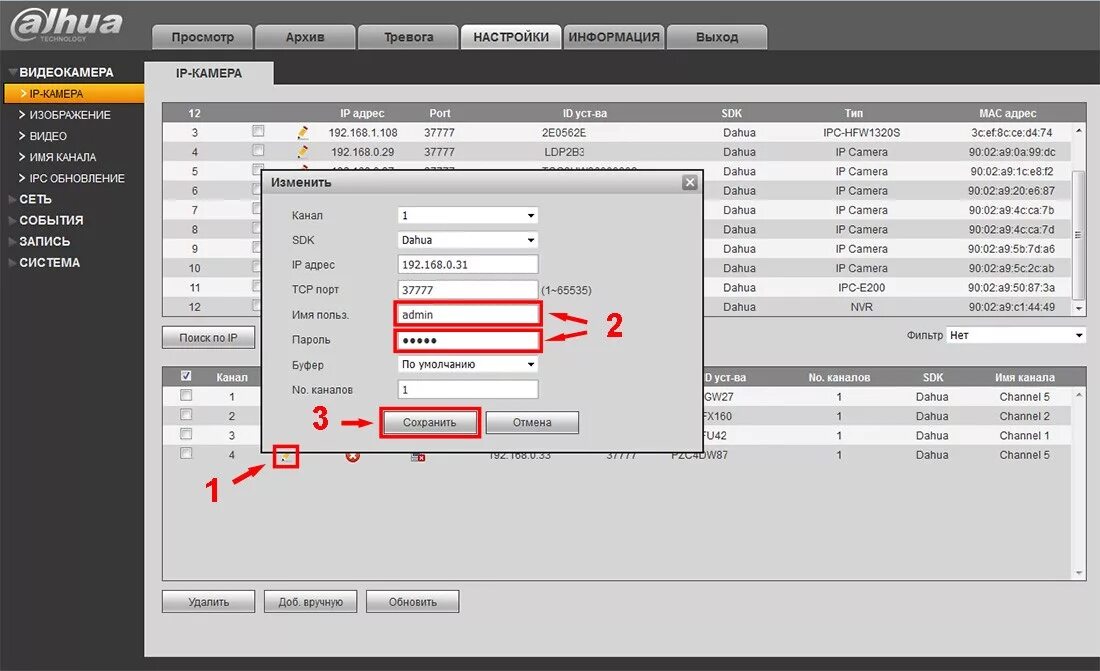Click the Dahua logo
The height and width of the screenshot is (671, 1100).
[67, 24]
